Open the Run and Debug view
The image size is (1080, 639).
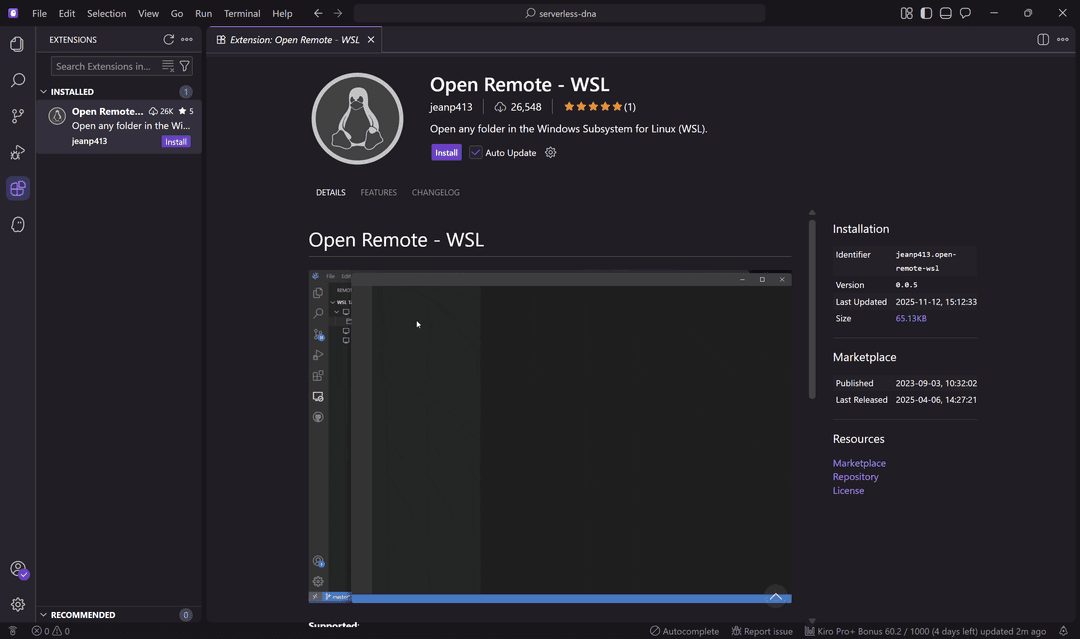(x=16, y=152)
